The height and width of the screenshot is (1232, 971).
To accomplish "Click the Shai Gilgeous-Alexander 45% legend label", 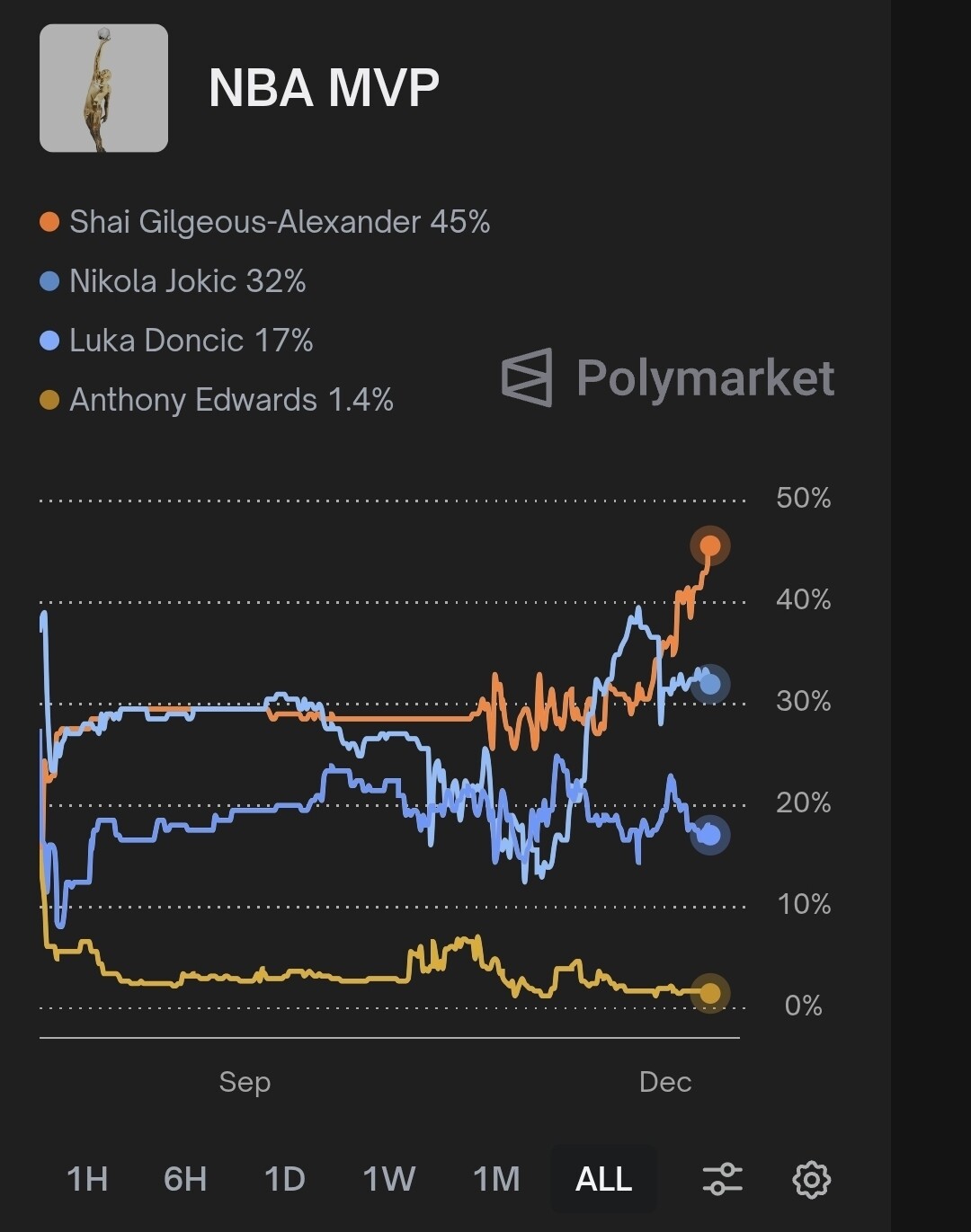I will [x=280, y=222].
